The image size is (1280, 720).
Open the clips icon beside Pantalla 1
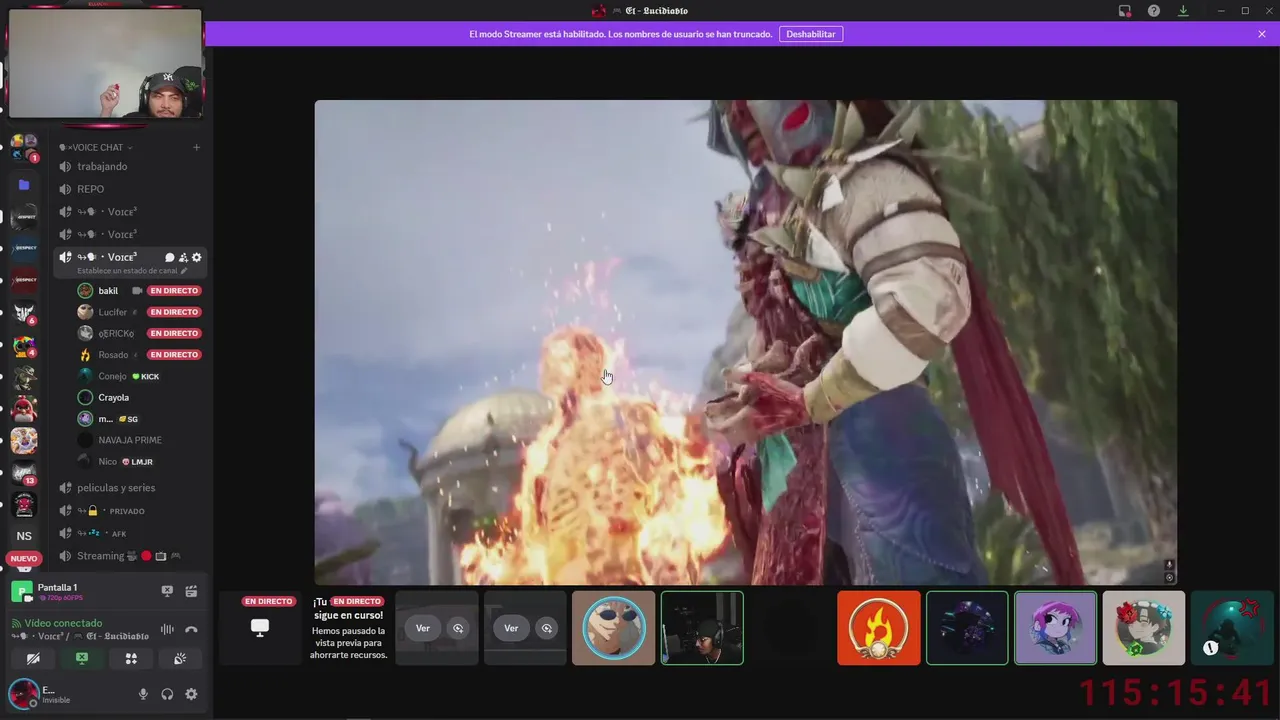[191, 591]
